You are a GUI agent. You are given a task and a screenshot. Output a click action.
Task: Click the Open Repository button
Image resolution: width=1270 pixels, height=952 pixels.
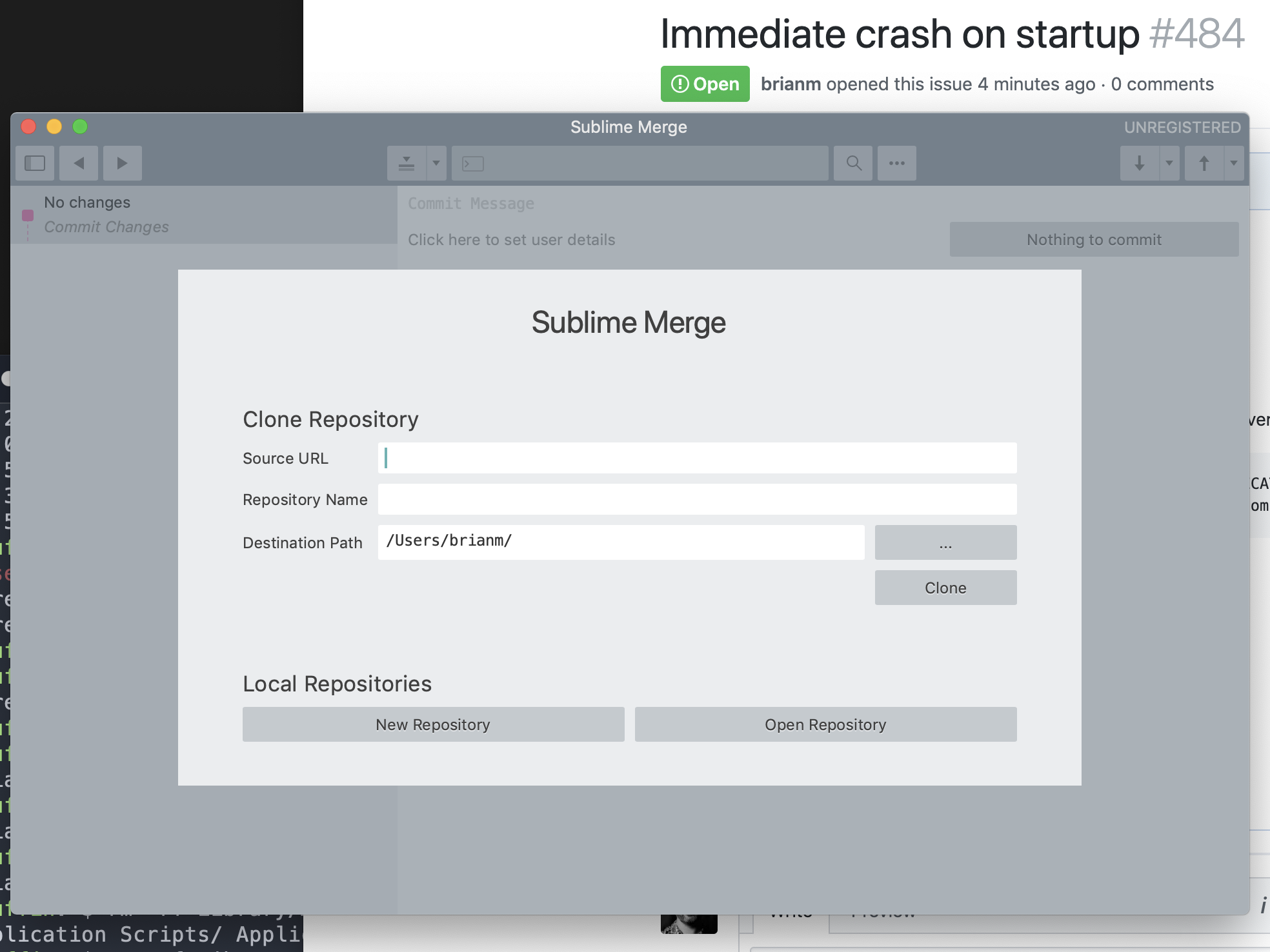826,724
